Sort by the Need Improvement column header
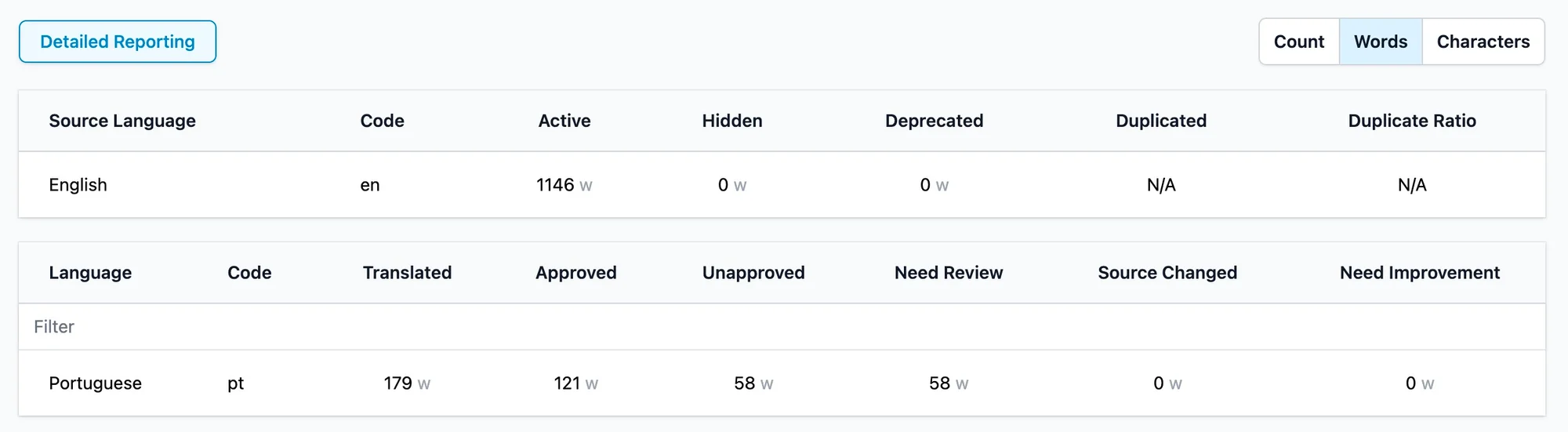The height and width of the screenshot is (432, 1568). point(1419,273)
